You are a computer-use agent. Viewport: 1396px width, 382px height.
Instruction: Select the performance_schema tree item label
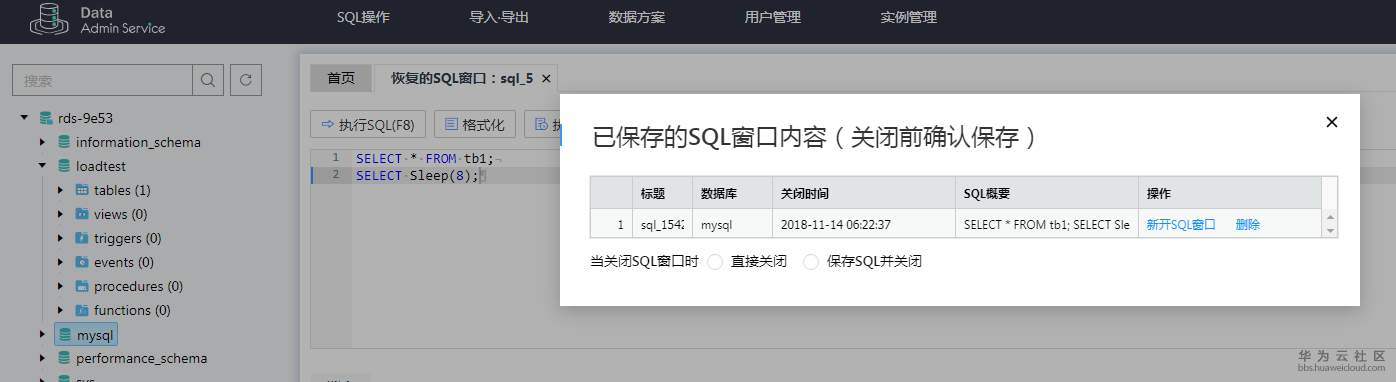tap(141, 358)
